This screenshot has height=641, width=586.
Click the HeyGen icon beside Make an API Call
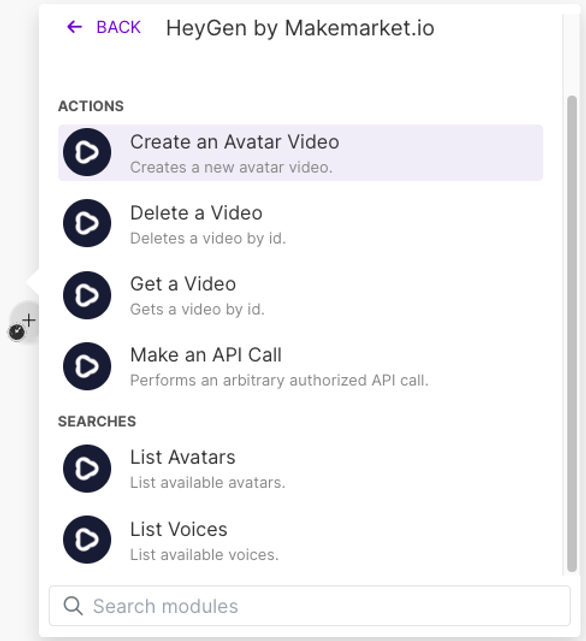pos(87,366)
